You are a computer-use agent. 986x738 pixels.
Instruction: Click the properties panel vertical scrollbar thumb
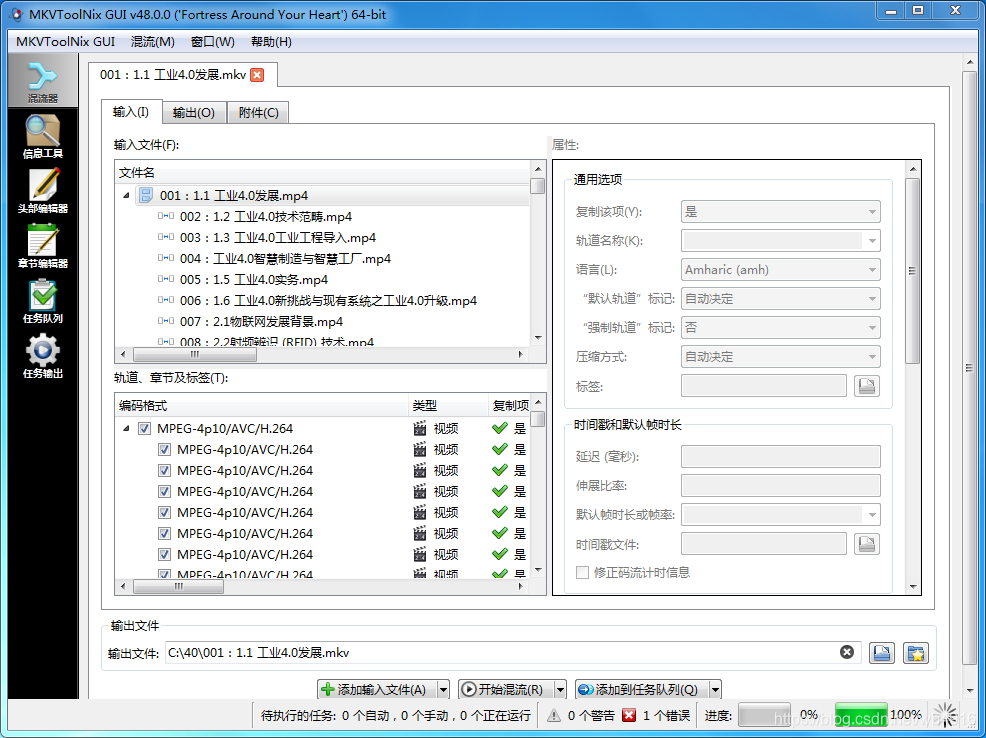coord(912,270)
